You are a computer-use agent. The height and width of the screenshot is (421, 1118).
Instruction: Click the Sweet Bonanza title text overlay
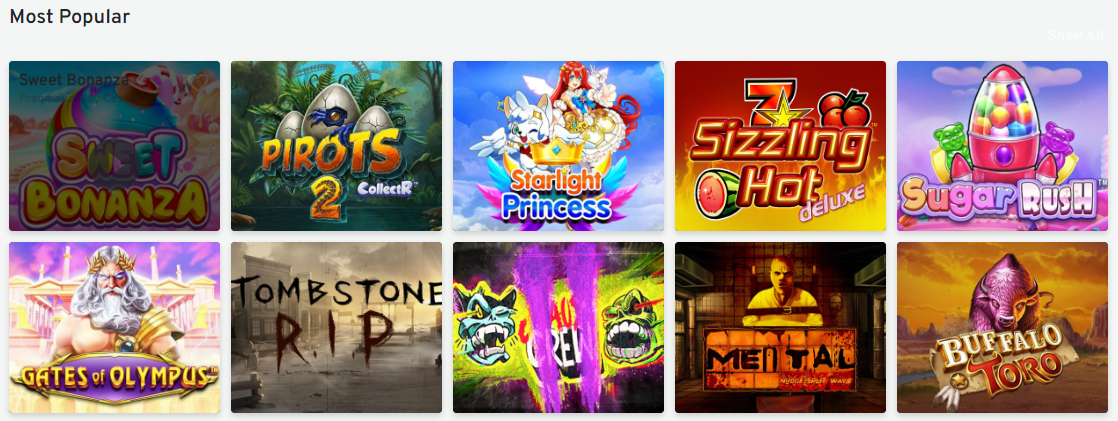pyautogui.click(x=74, y=80)
